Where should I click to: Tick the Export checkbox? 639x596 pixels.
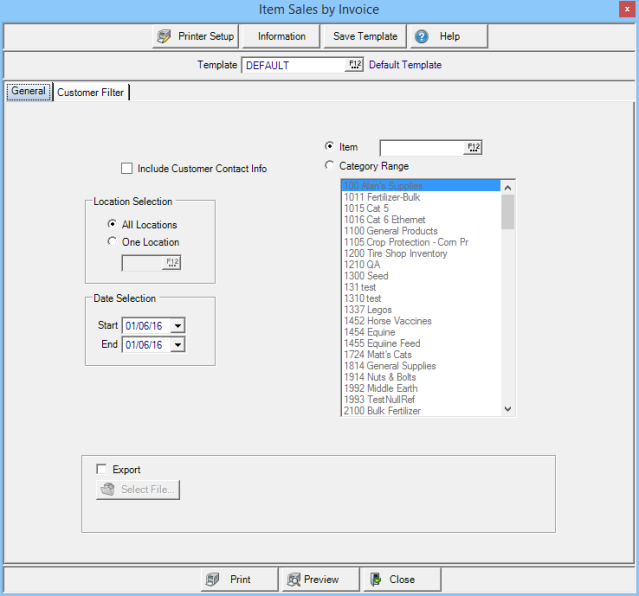(101, 469)
